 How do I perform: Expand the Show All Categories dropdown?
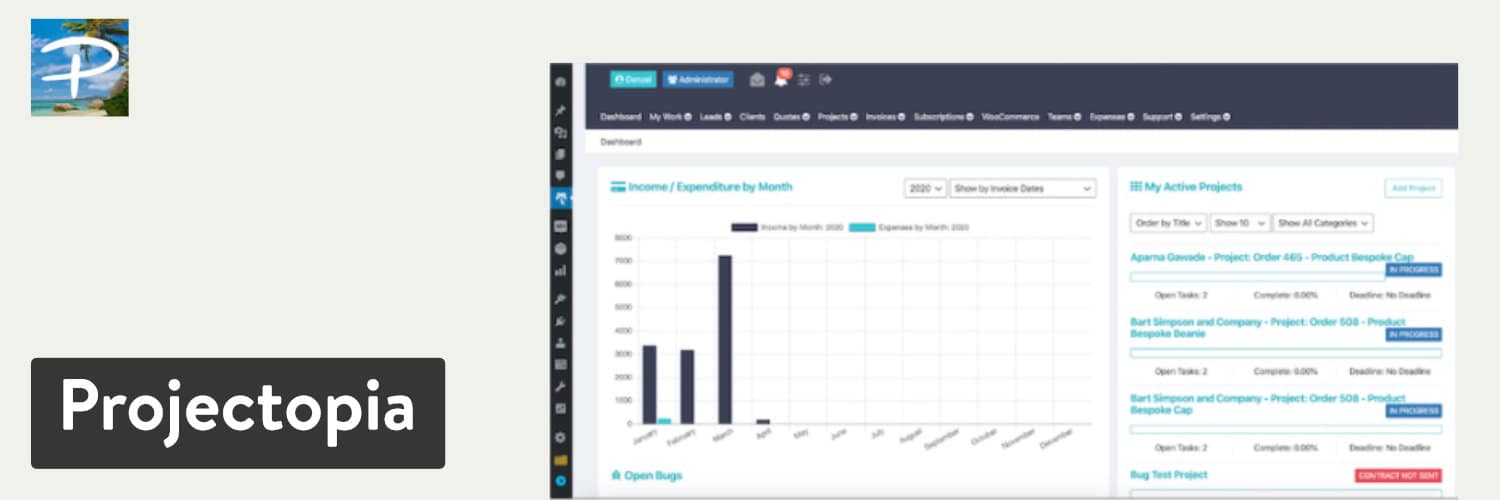[x=1322, y=223]
